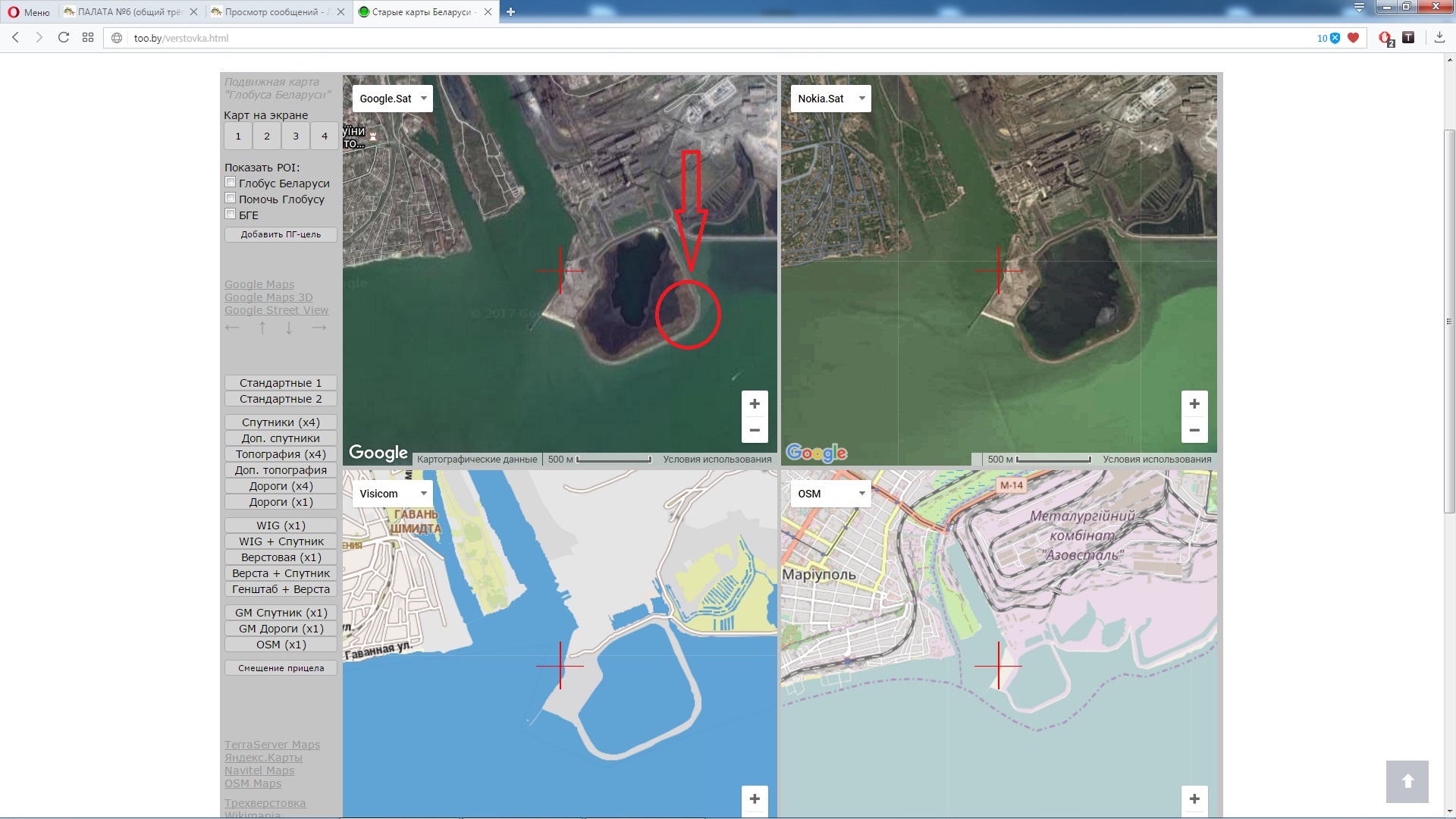Click the left pan arrow under Google links
Image resolution: width=1456 pixels, height=819 pixels.
tap(232, 328)
